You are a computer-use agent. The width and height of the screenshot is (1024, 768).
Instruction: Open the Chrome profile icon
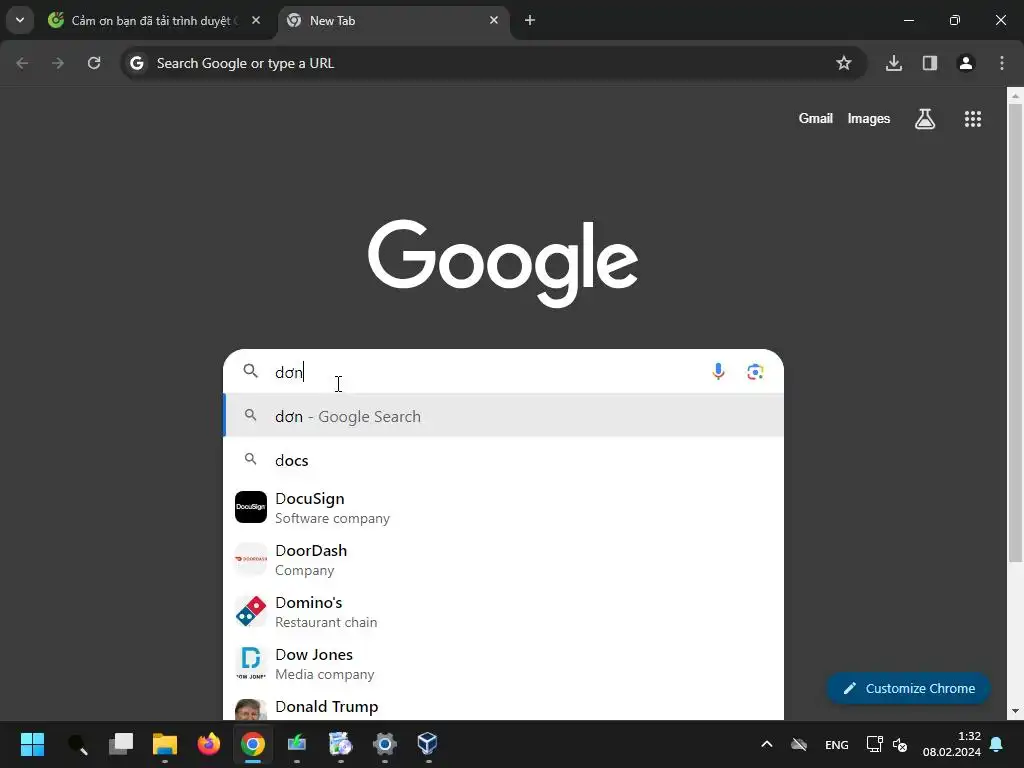(966, 63)
